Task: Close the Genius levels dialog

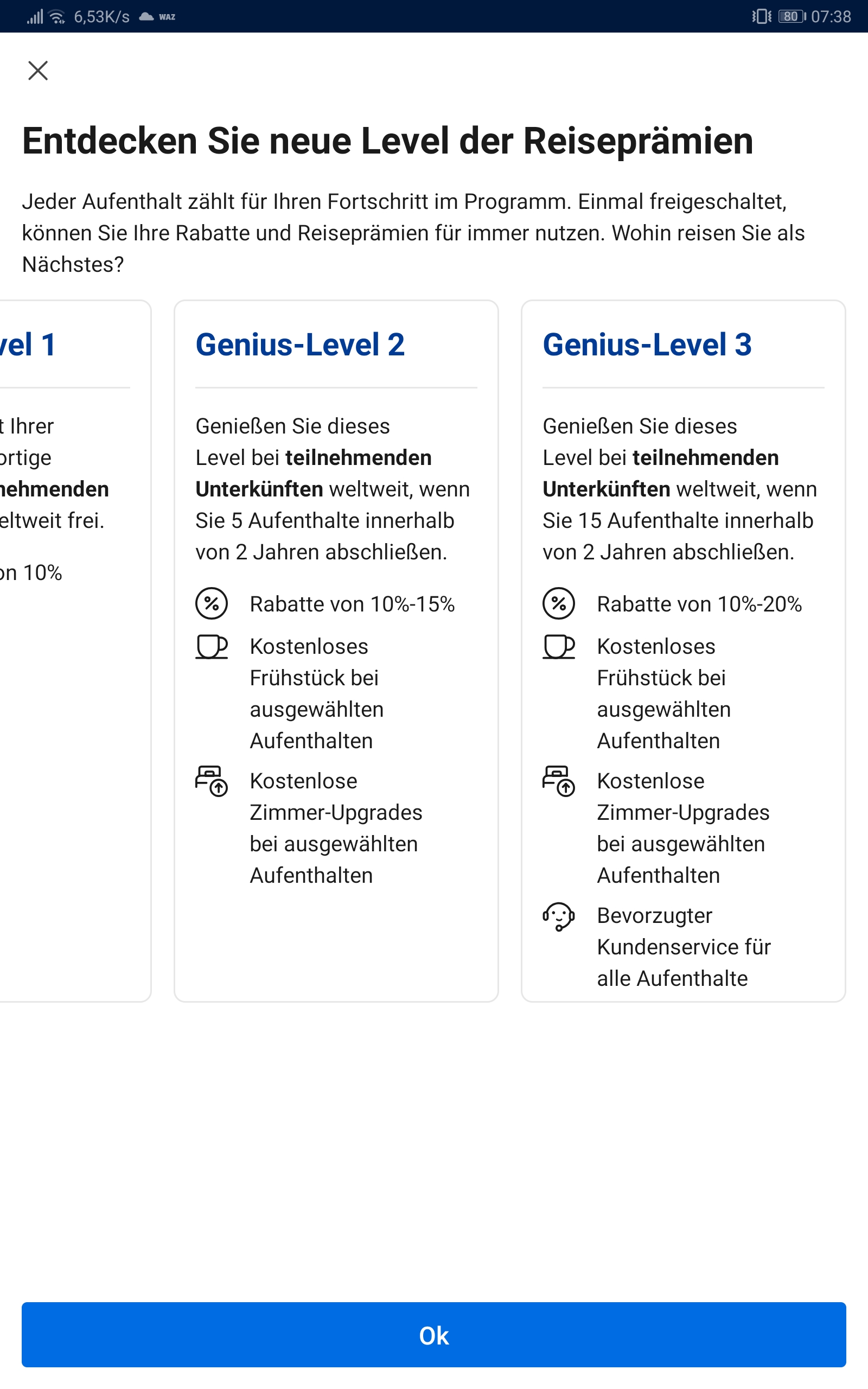Action: tap(38, 71)
